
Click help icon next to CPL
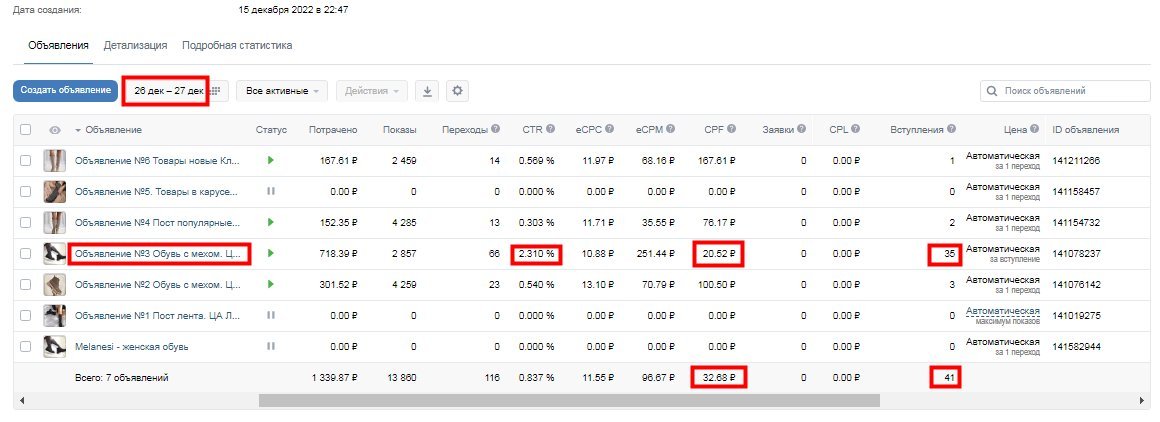855,129
